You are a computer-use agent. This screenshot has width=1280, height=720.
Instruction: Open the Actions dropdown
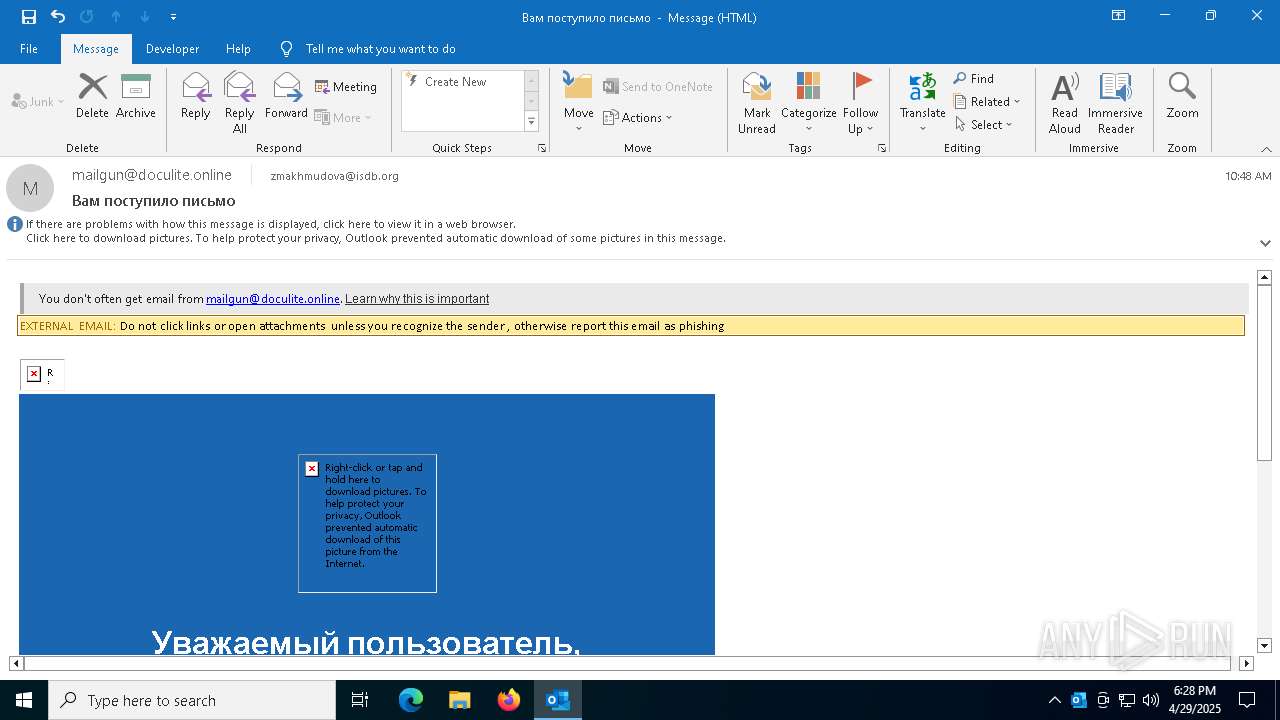[638, 118]
